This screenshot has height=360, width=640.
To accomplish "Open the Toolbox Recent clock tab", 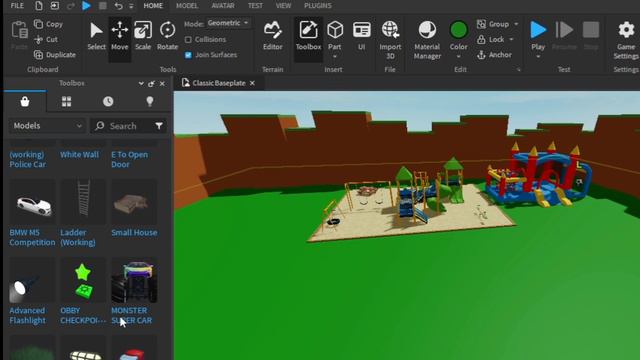I will pyautogui.click(x=108, y=101).
